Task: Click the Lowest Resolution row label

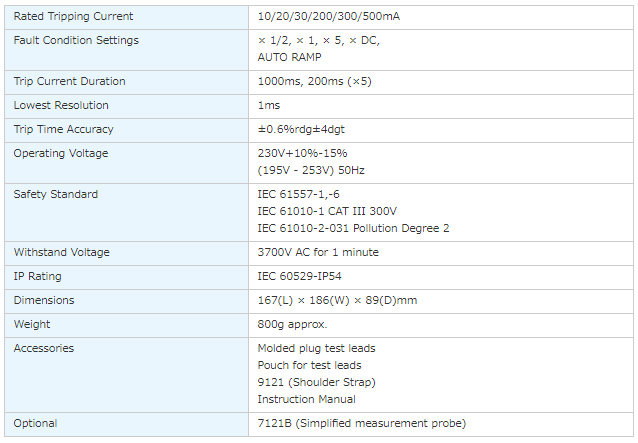Action: point(61,105)
